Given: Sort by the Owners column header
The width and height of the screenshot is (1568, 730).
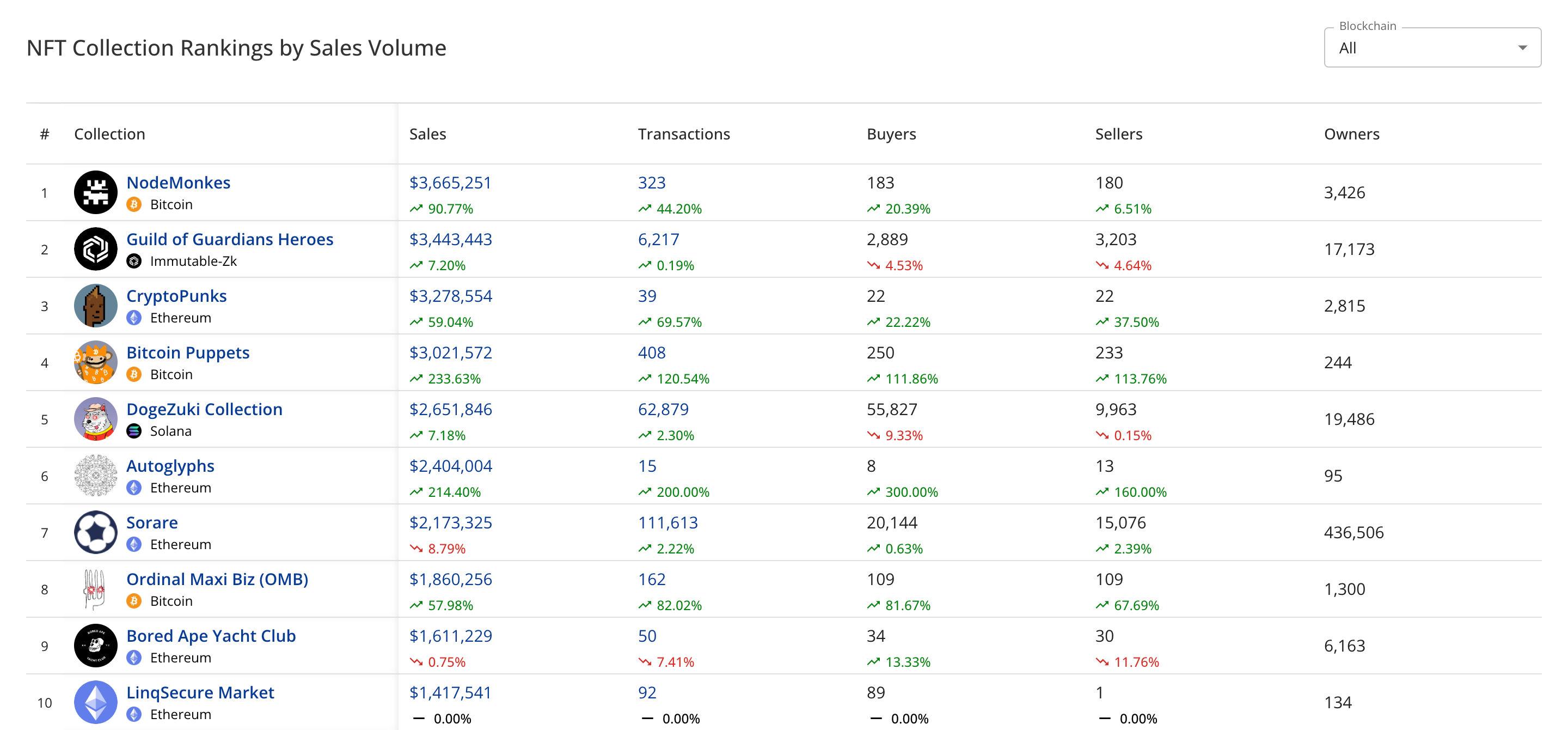Looking at the screenshot, I should [x=1351, y=134].
